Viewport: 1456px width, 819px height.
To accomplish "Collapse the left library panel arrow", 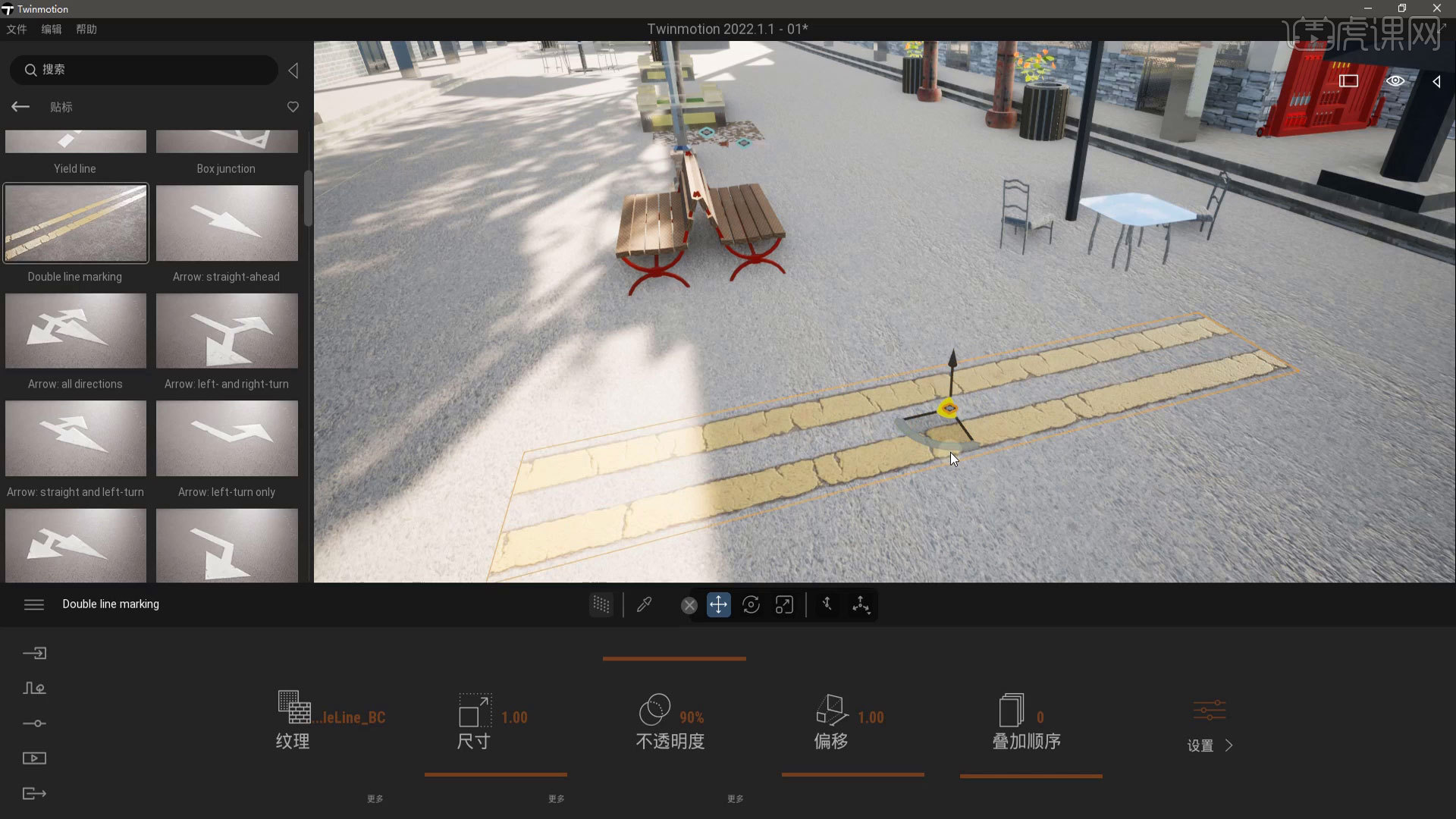I will (x=293, y=71).
